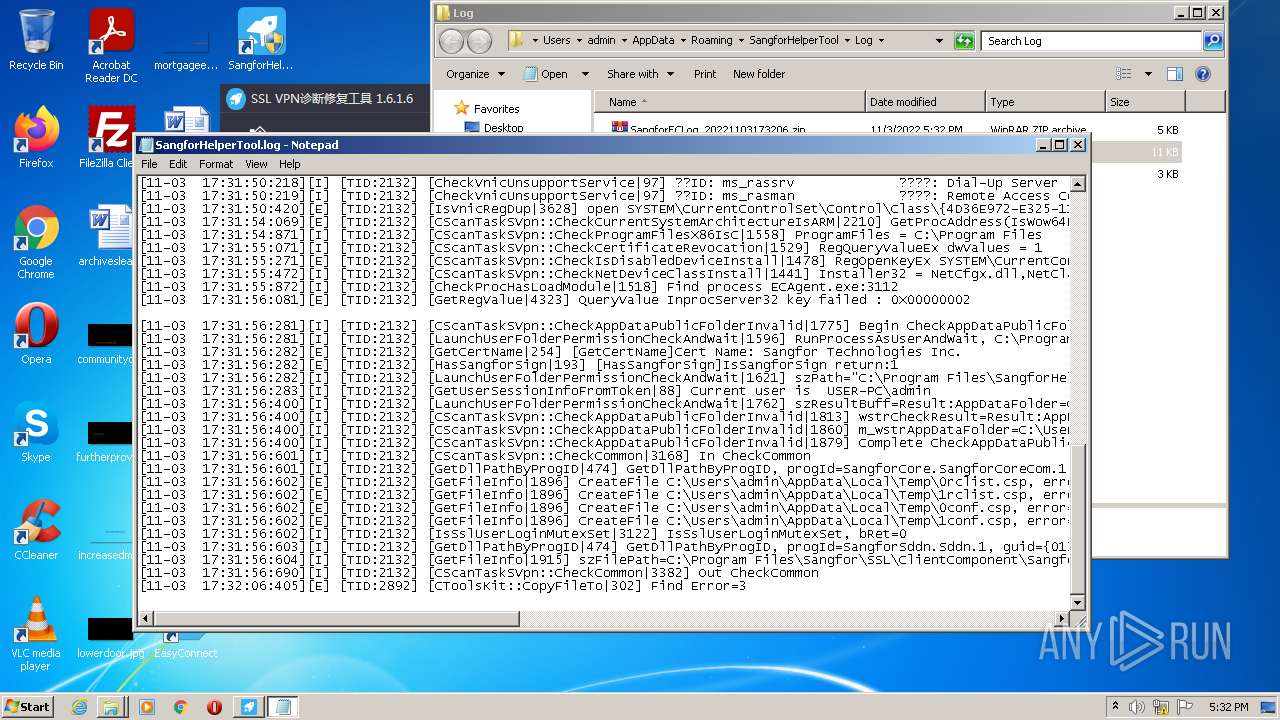
Task: Sort by Date modified column
Action: (x=925, y=102)
